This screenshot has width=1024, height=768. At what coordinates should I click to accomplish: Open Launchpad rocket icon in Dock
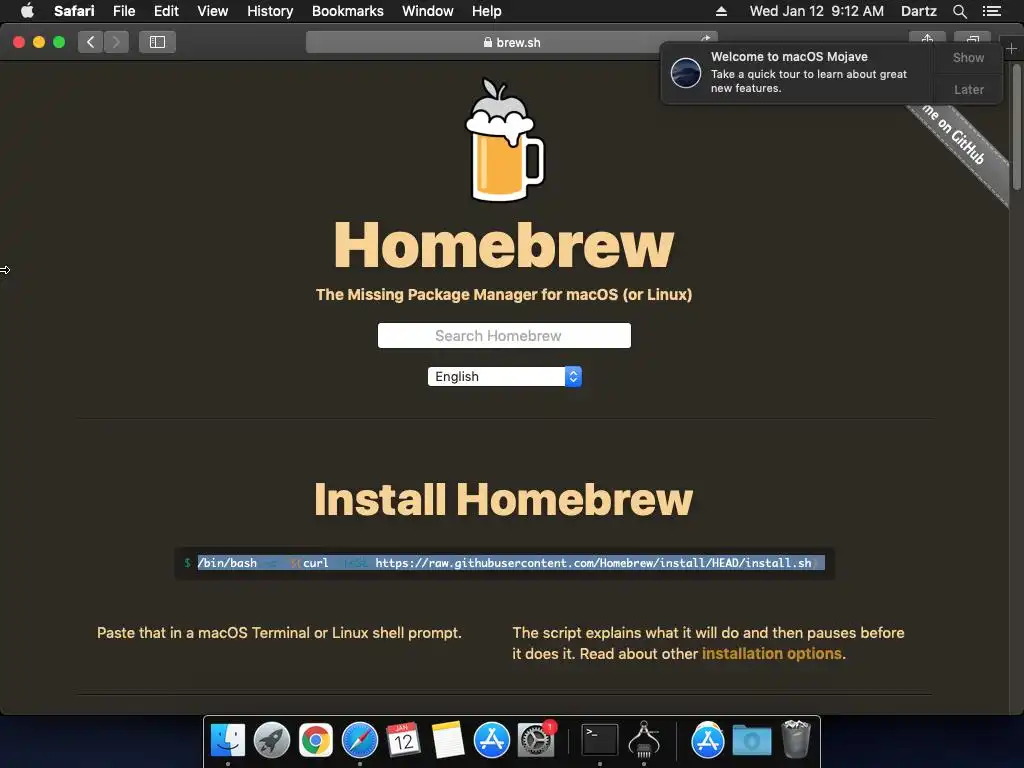(x=272, y=740)
